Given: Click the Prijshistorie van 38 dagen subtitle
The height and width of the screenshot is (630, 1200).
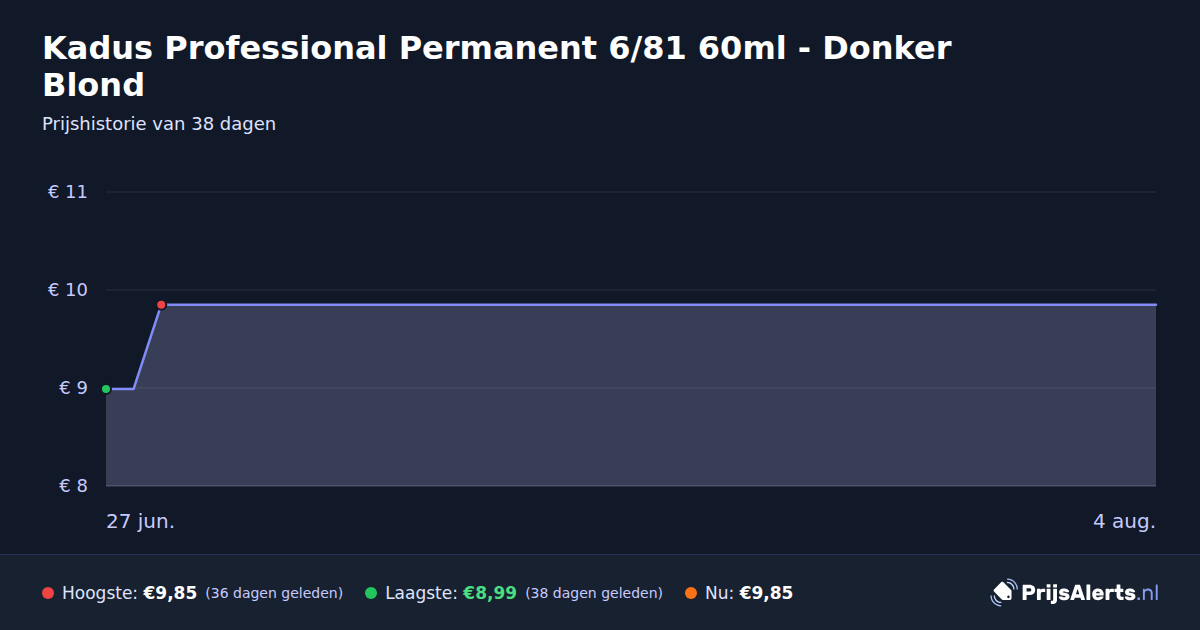Looking at the screenshot, I should (159, 124).
